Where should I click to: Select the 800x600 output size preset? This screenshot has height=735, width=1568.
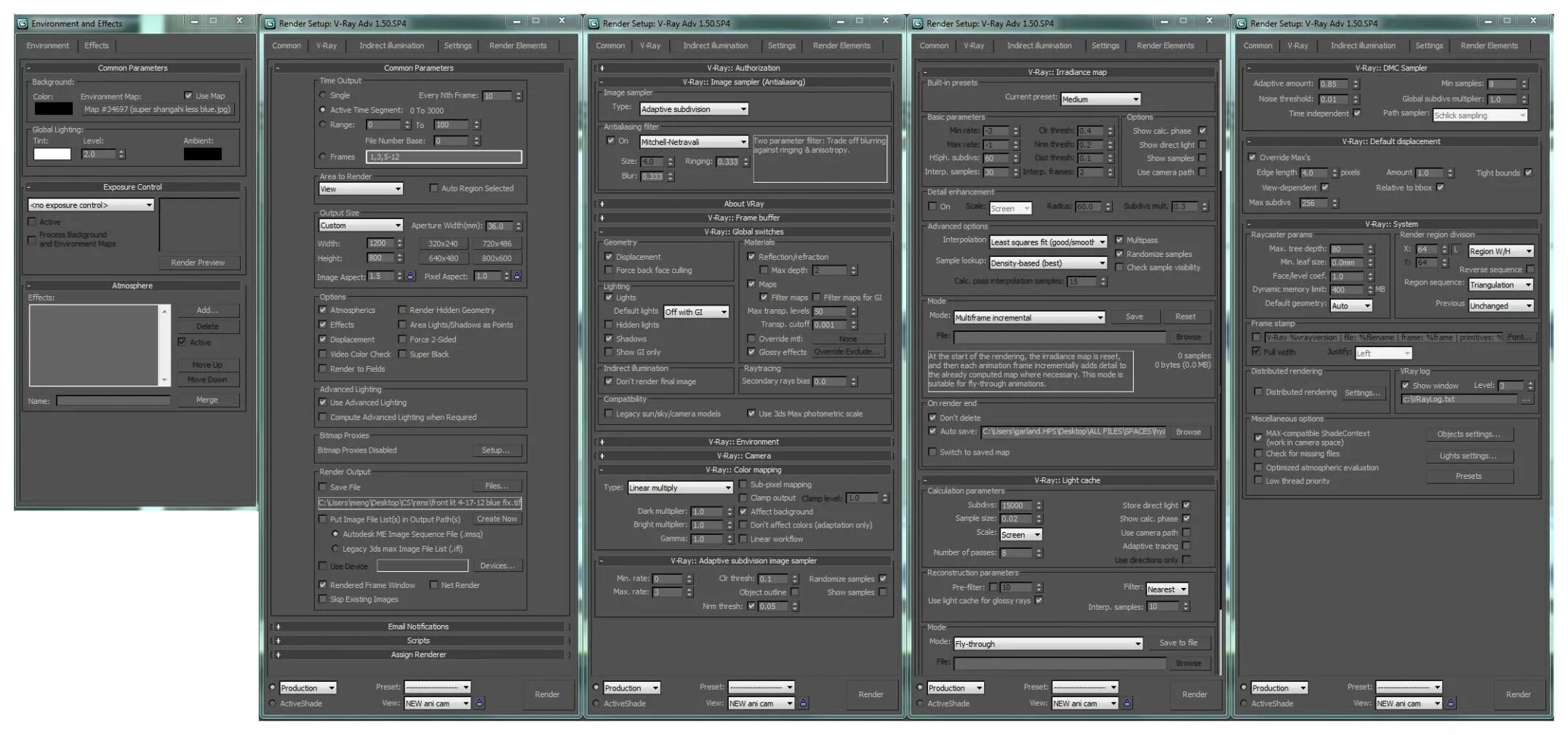[497, 258]
